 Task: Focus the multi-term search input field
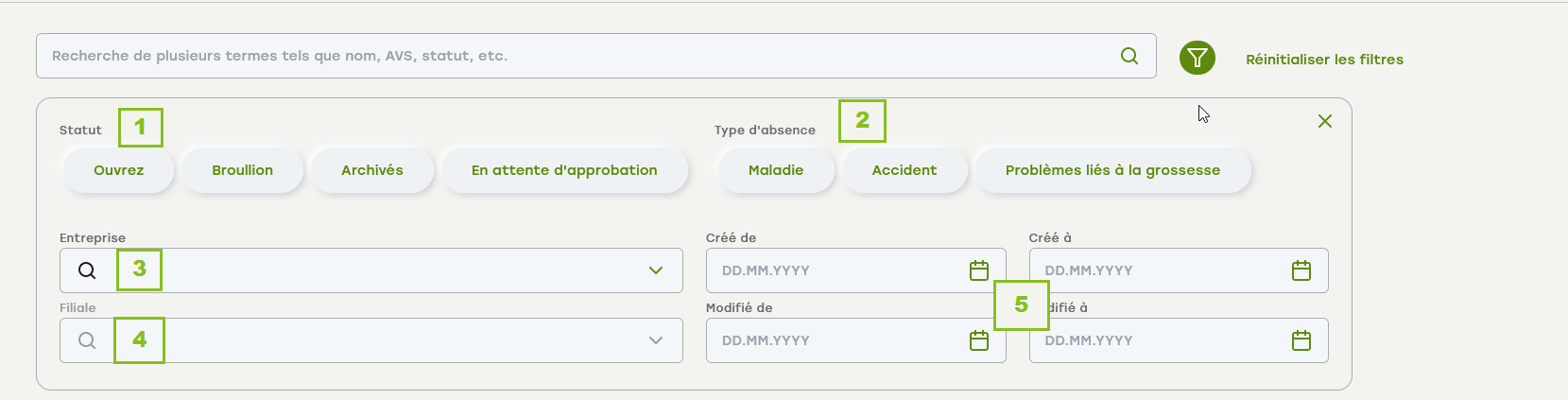coord(567,56)
